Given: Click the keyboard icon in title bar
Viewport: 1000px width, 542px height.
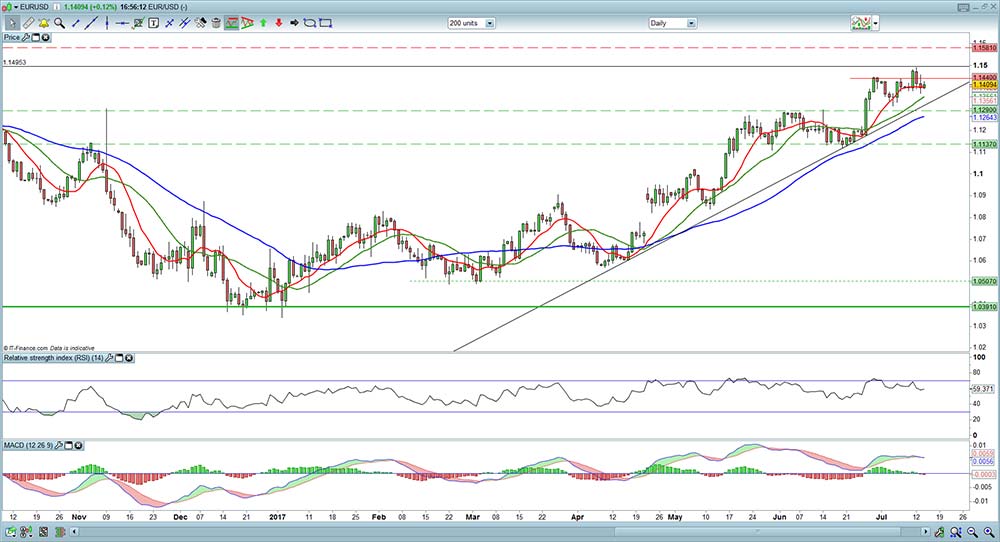Looking at the screenshot, I should [963, 7].
